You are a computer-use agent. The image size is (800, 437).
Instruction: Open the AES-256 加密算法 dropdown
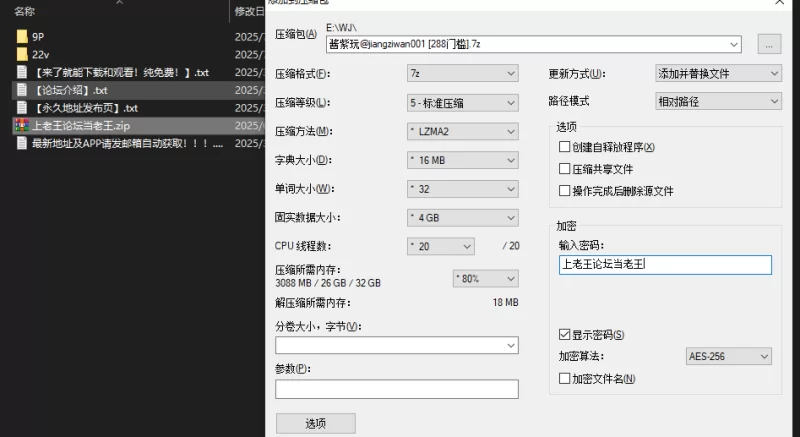[x=729, y=356]
